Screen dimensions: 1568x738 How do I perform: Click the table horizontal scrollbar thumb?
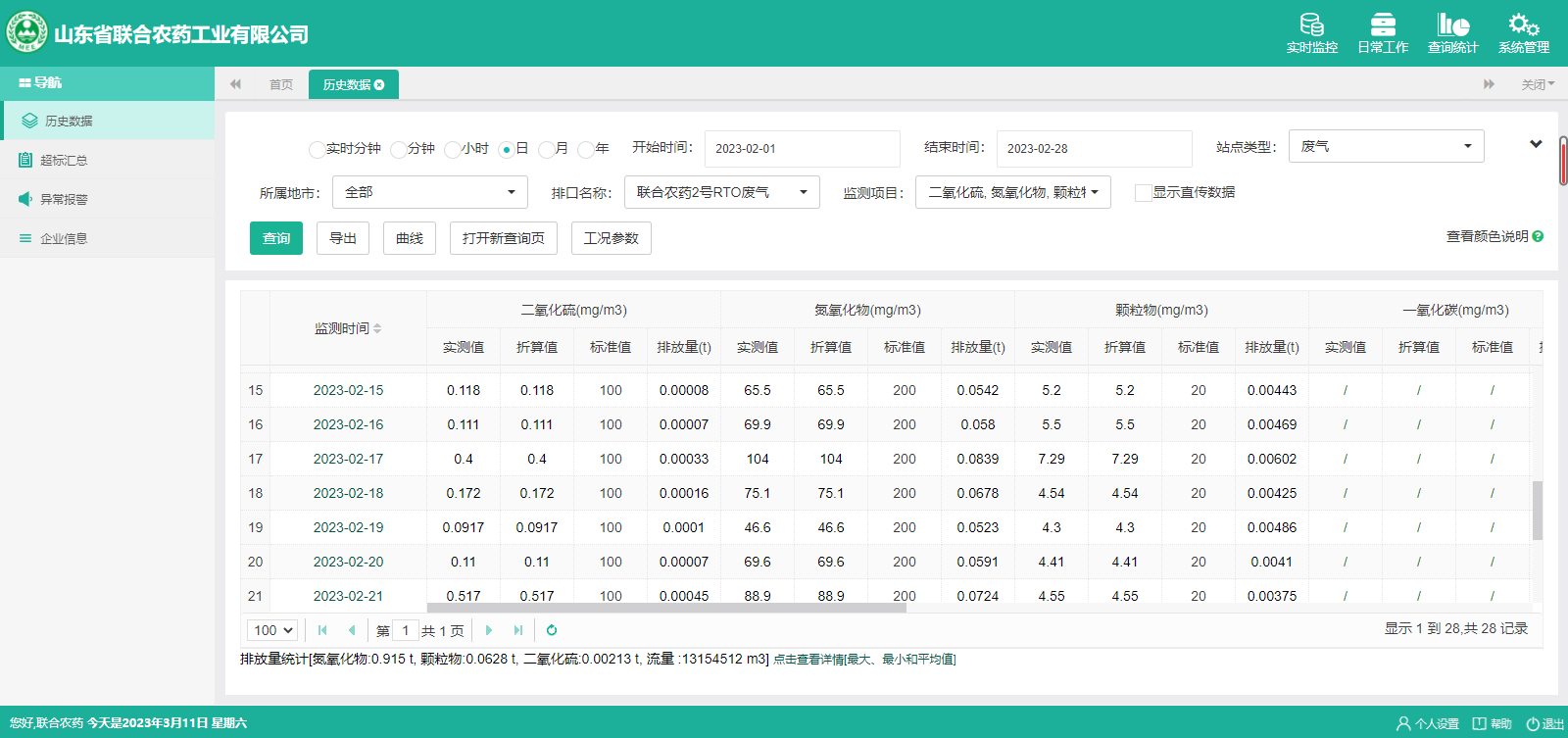point(666,608)
